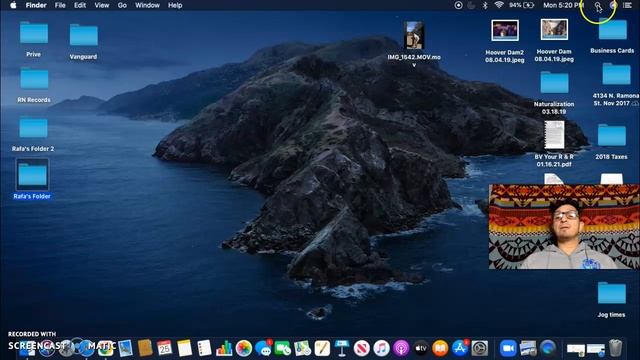Select the Rafa's Folder 2 icon
This screenshot has width=640, height=360.
[33, 128]
